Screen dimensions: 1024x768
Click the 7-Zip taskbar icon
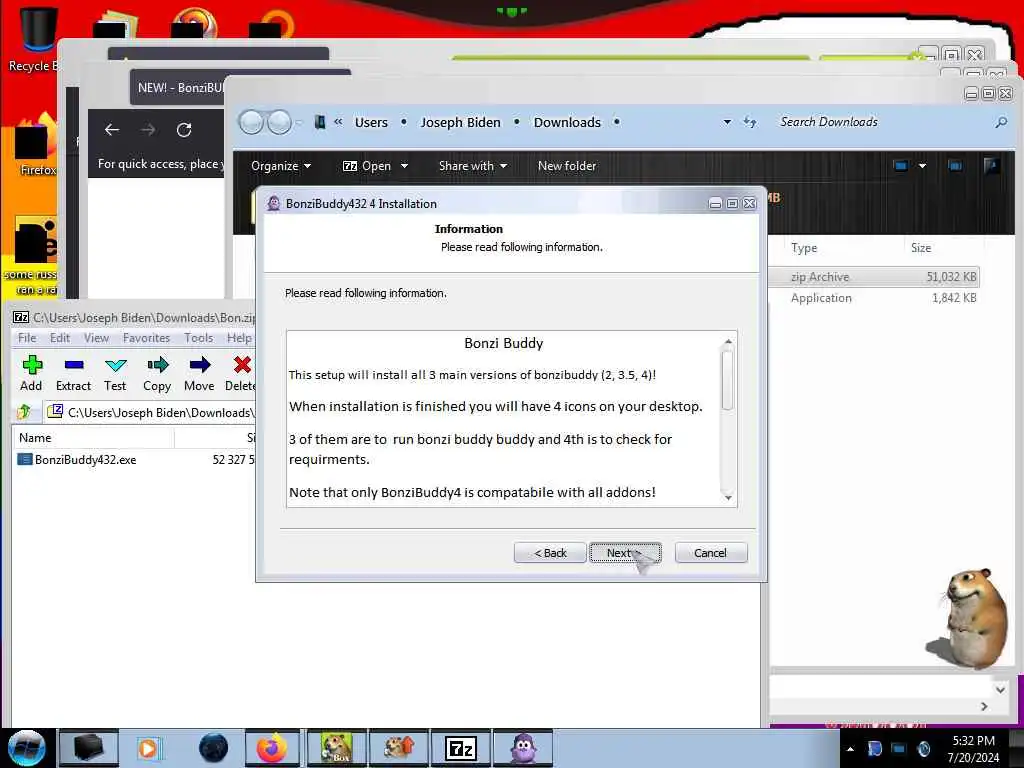coord(461,748)
